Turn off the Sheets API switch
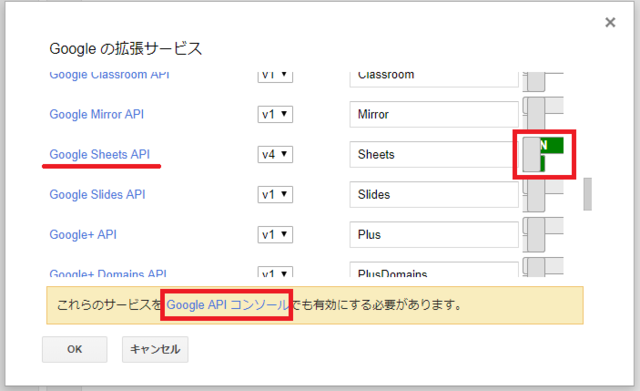The image size is (640, 391). (543, 154)
